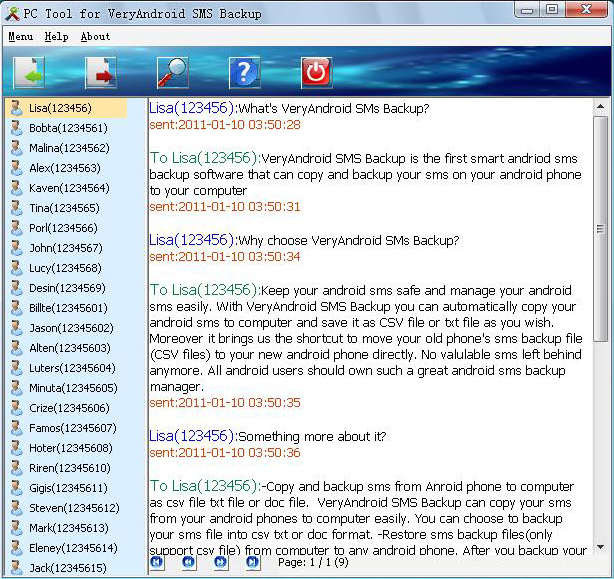Click the red power exit icon
Screen dimensions: 614x579
tap(317, 73)
